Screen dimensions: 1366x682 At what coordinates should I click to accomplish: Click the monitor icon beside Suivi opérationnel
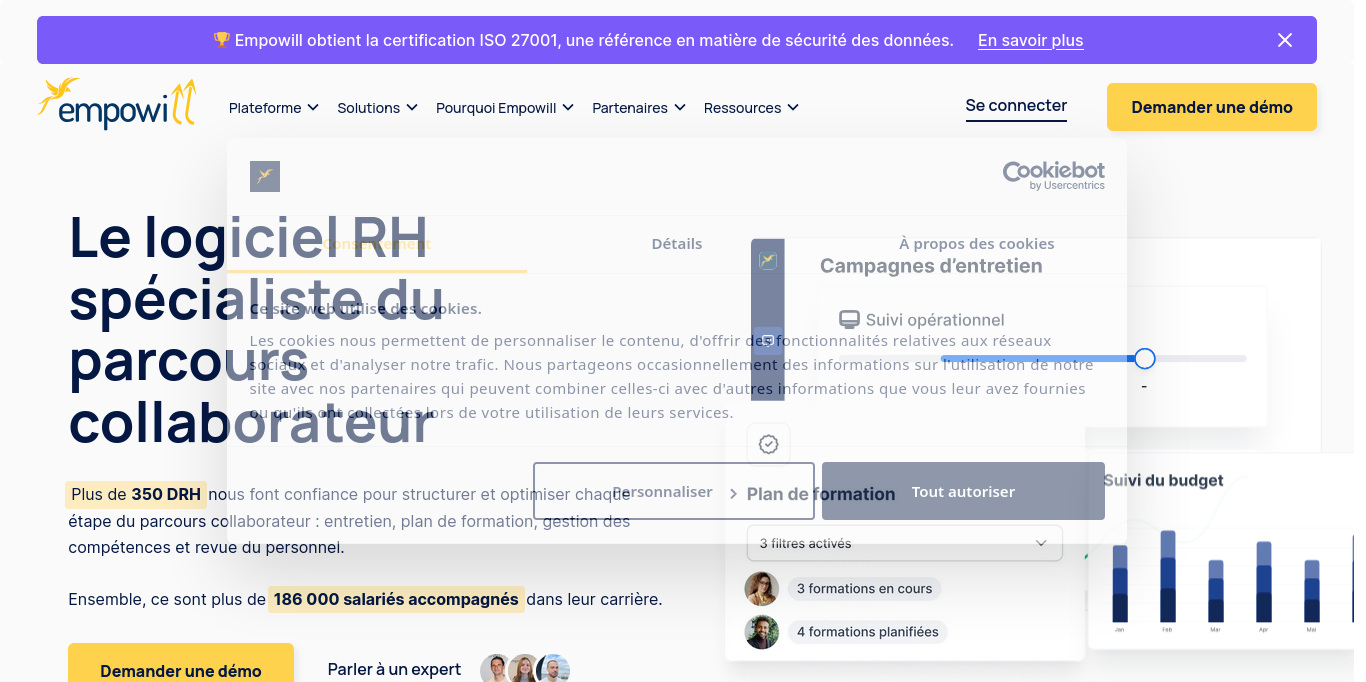coord(851,318)
